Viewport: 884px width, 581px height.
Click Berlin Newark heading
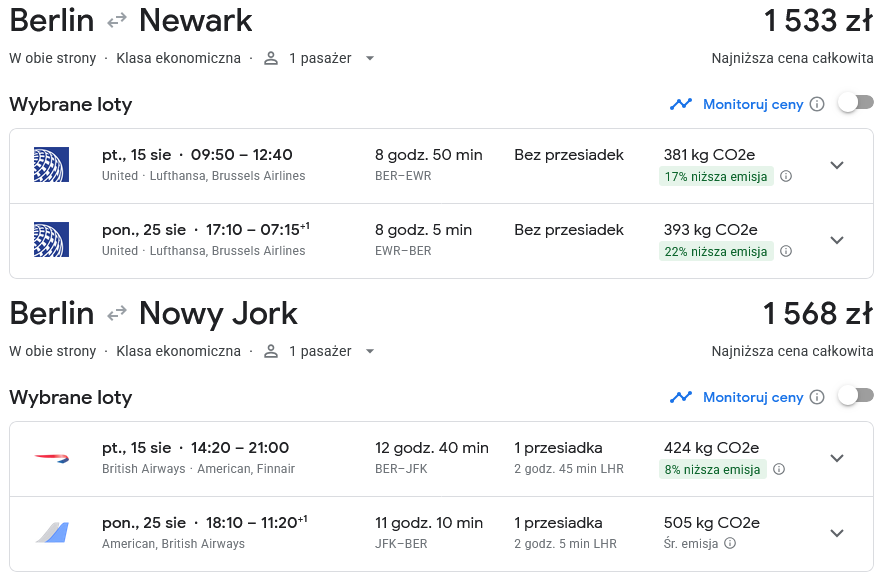131,21
